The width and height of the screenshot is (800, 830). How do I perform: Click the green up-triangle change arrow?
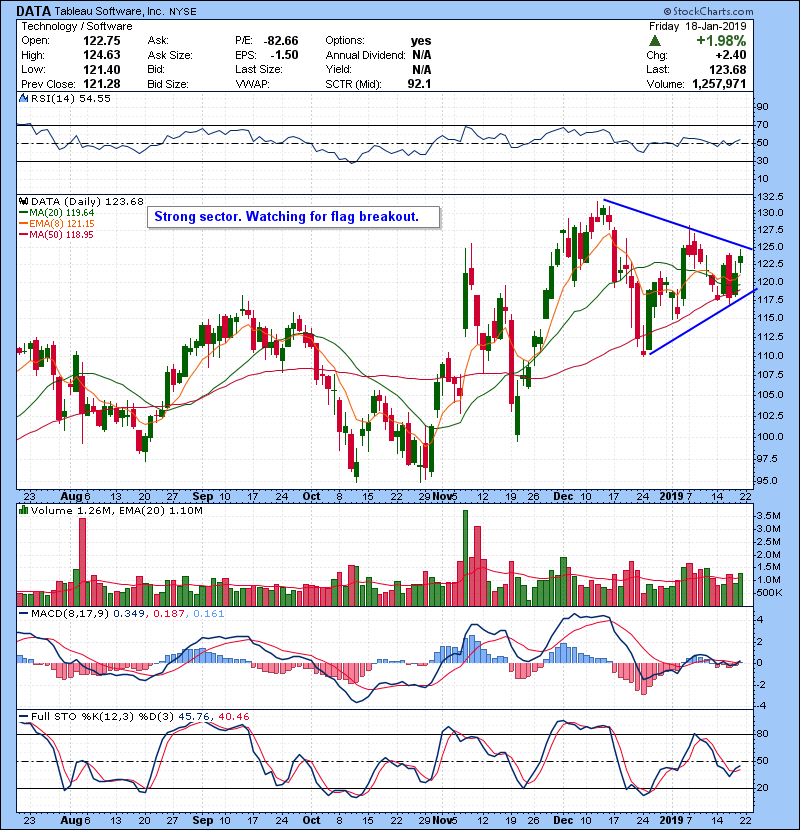tap(654, 41)
